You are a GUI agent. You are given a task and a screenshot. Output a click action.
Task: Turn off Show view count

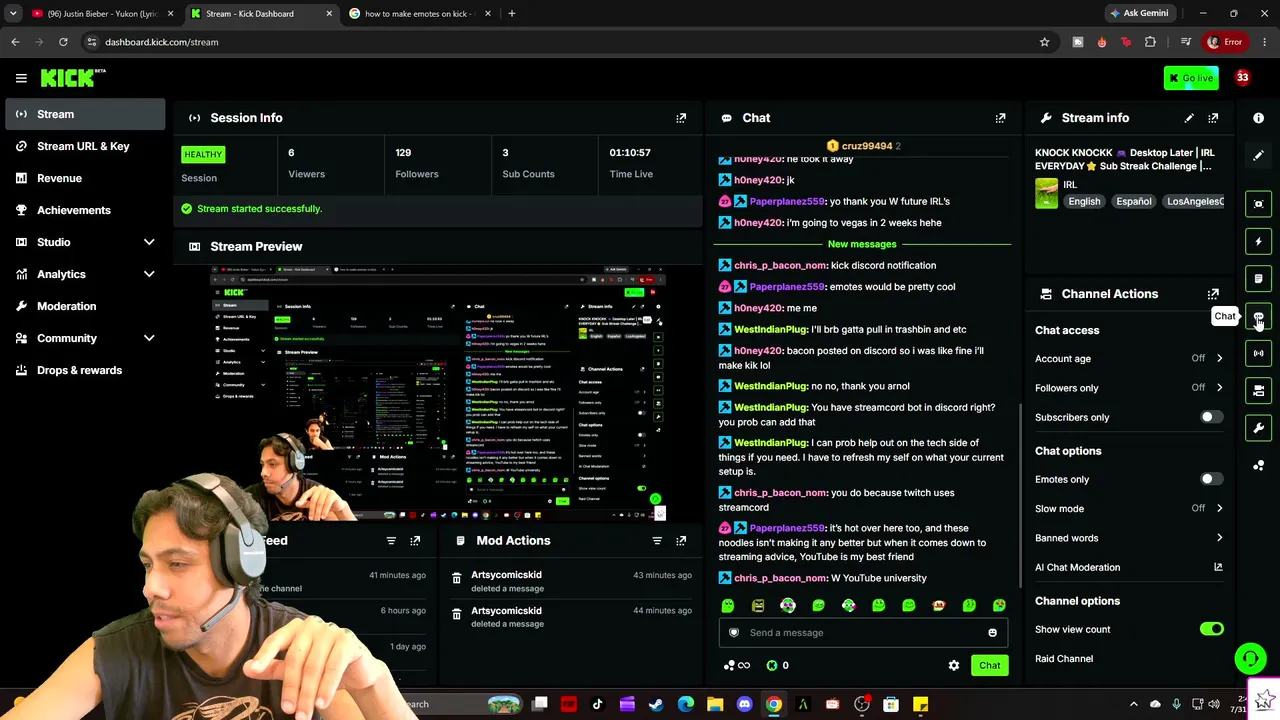pyautogui.click(x=1211, y=629)
